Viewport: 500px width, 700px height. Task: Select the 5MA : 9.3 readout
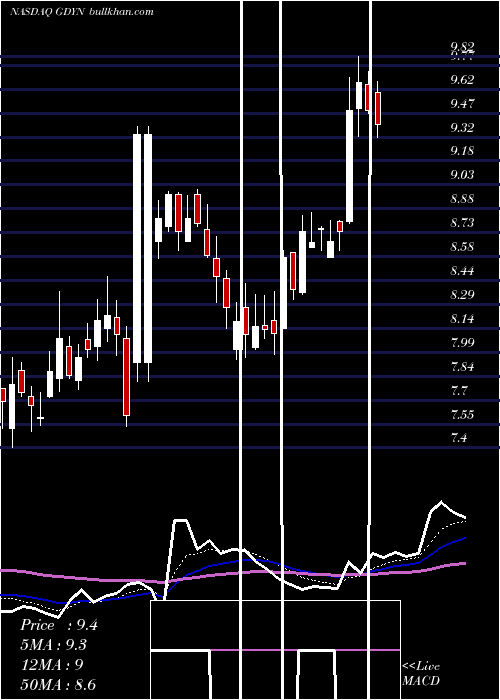pos(54,645)
